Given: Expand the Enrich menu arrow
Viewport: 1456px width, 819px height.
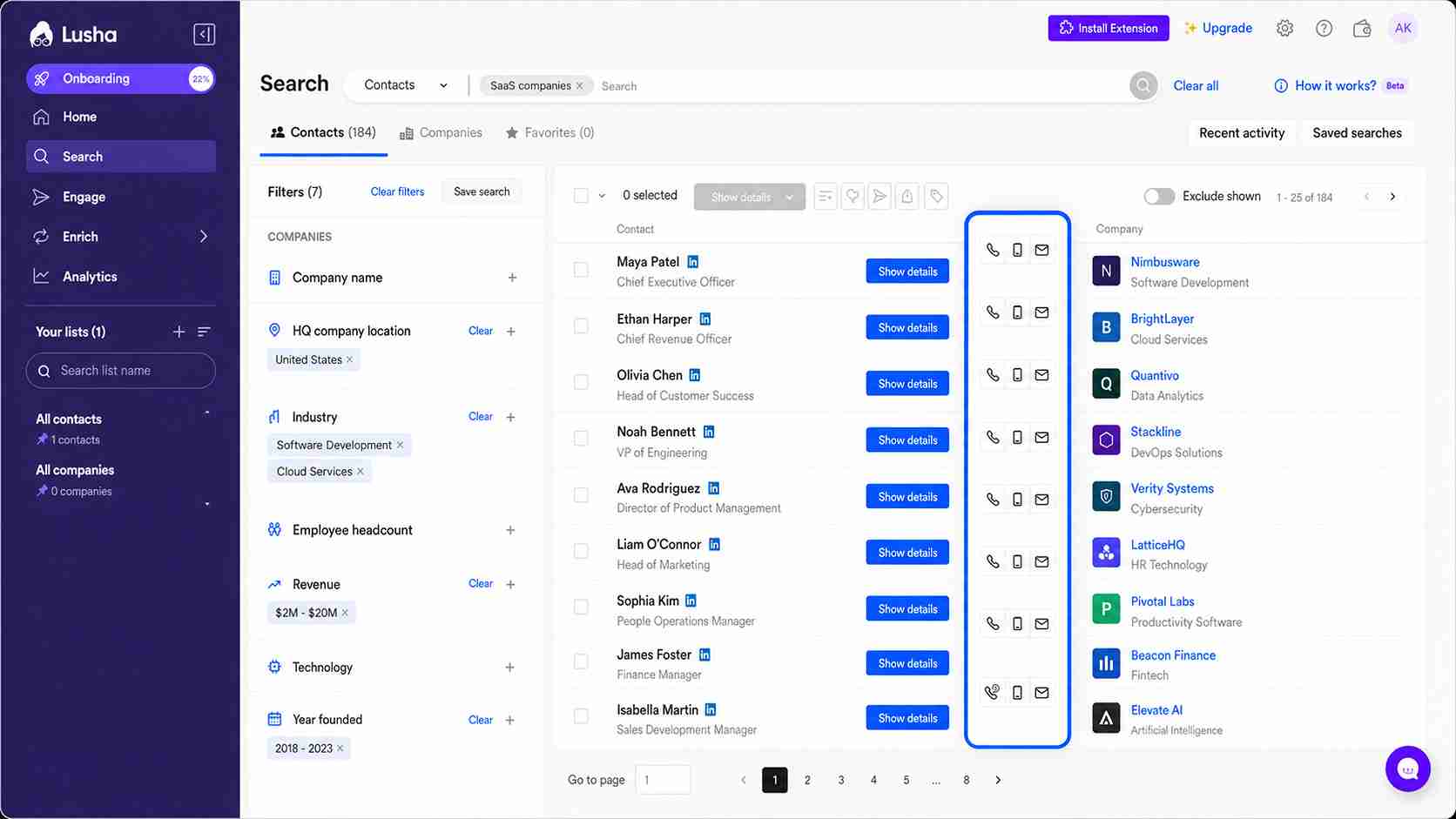Looking at the screenshot, I should point(204,237).
